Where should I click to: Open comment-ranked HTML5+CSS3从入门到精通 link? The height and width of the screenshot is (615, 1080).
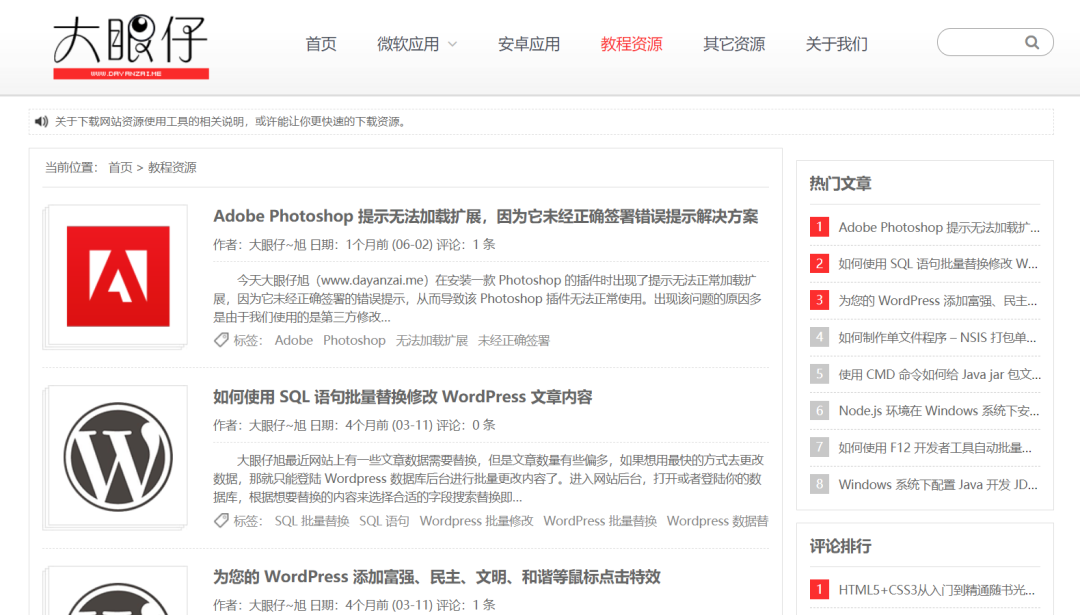click(937, 590)
